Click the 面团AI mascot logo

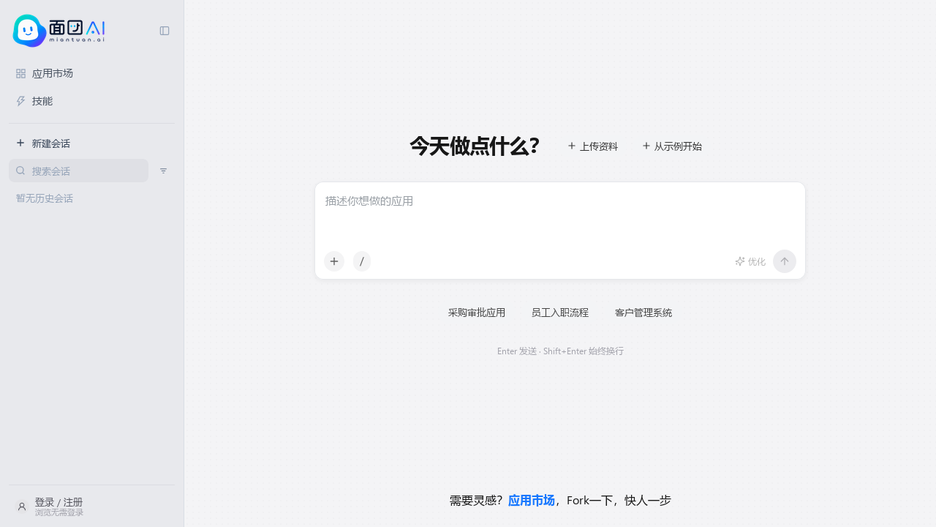[29, 30]
